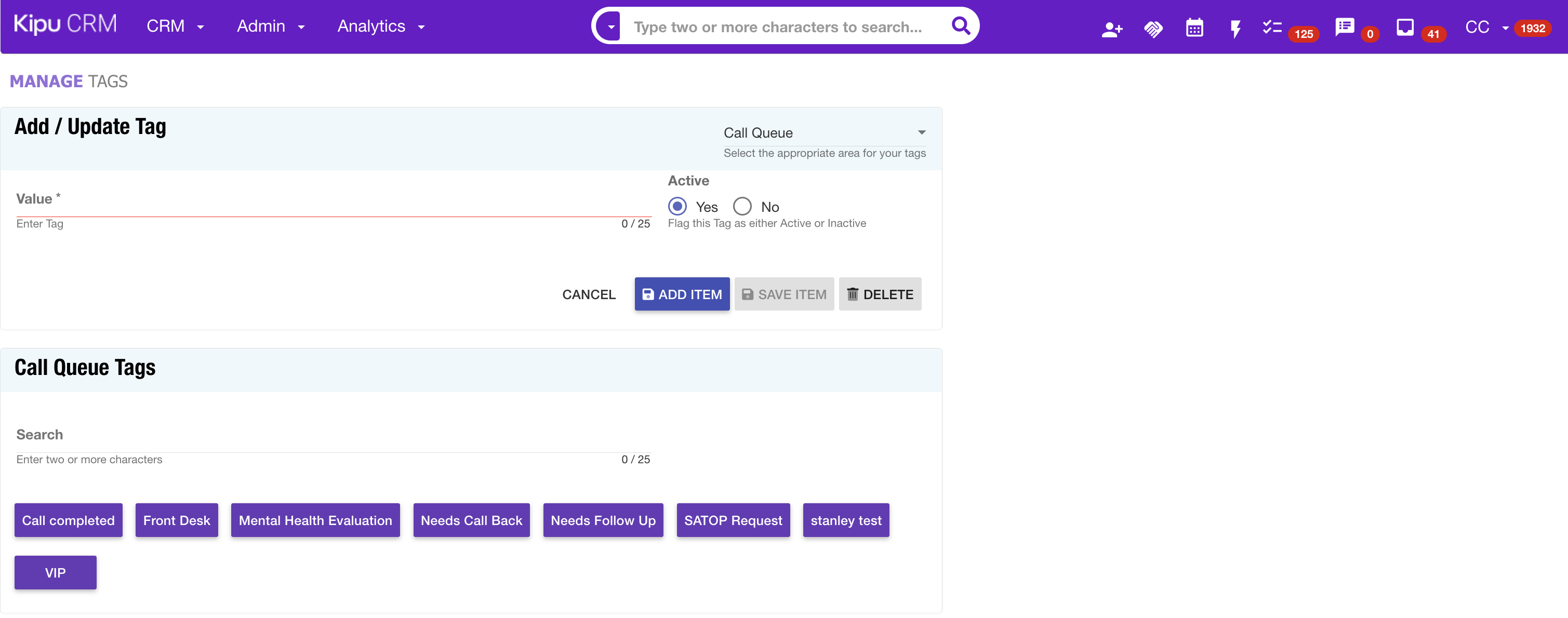Click the ADD ITEM button
Screen dimensions: 1568x618
coord(682,294)
